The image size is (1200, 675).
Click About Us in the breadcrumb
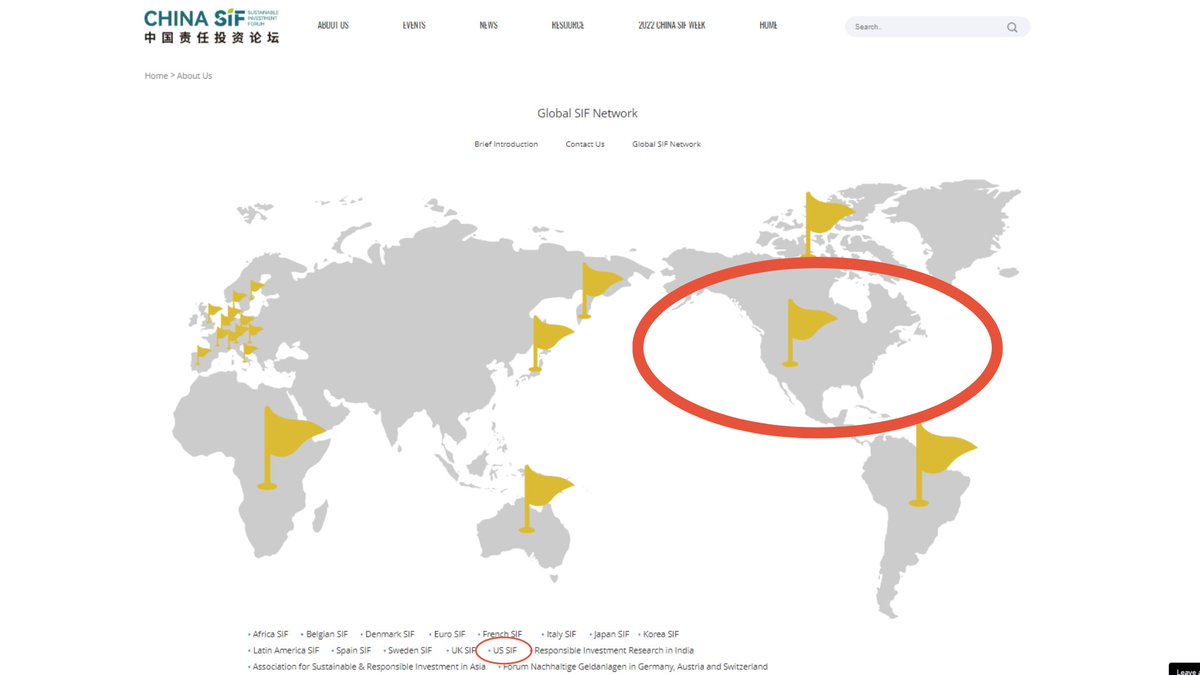[x=194, y=76]
